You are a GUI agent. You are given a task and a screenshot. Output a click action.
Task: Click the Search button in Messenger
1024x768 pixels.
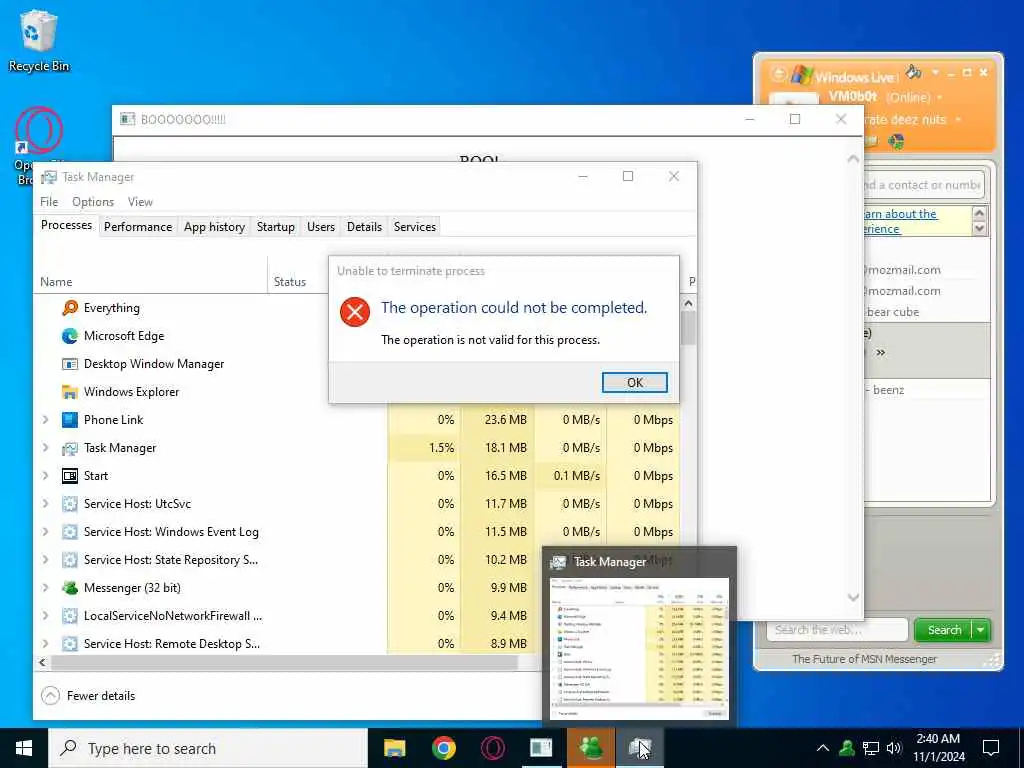(x=944, y=630)
